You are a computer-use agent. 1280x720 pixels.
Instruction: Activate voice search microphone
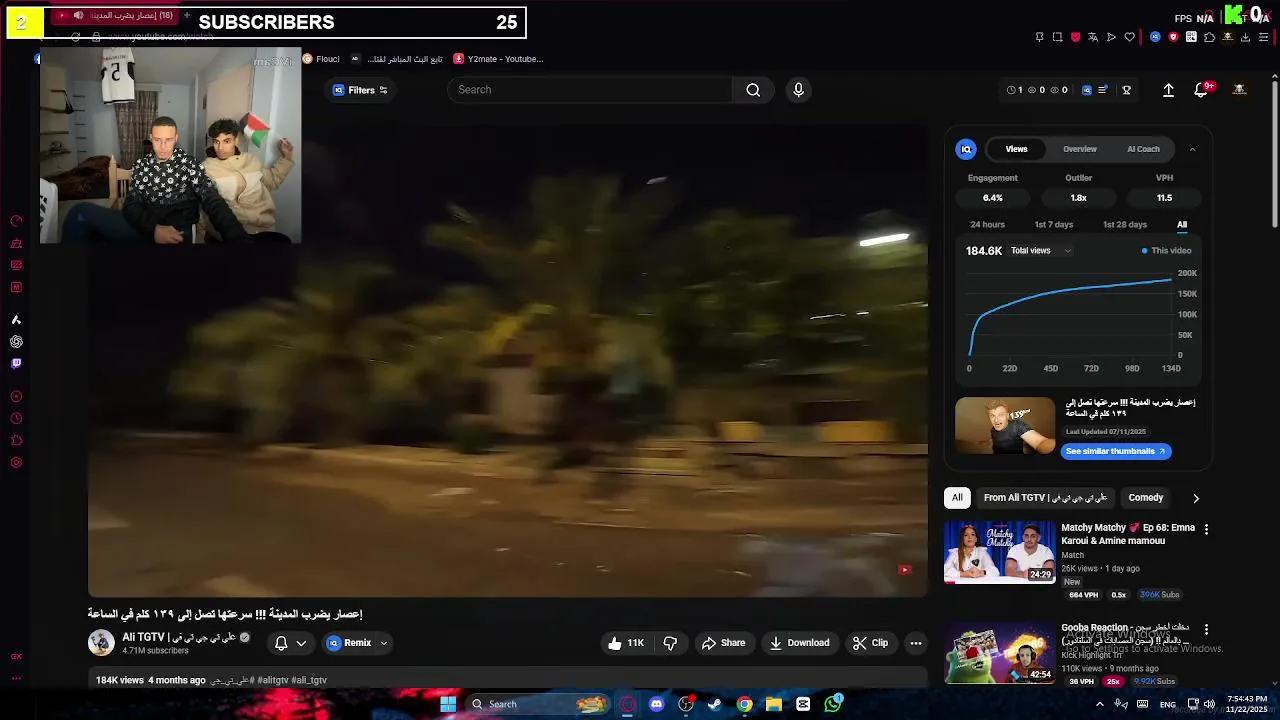click(x=798, y=90)
